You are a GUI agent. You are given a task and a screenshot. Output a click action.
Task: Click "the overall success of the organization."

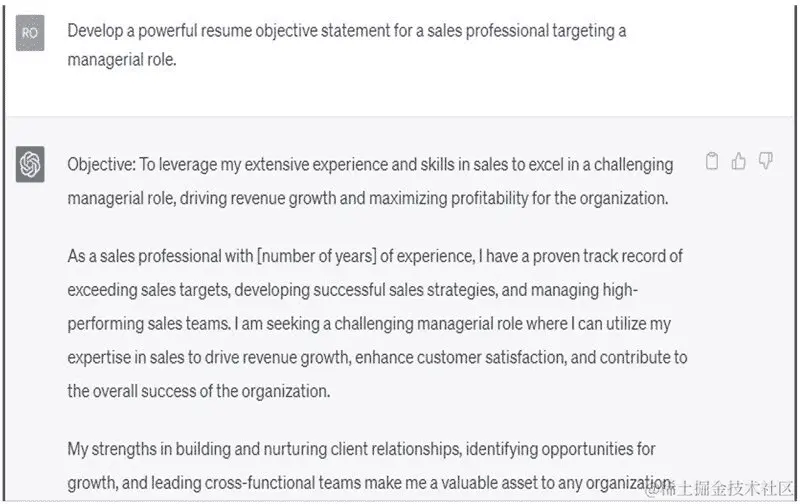point(198,391)
